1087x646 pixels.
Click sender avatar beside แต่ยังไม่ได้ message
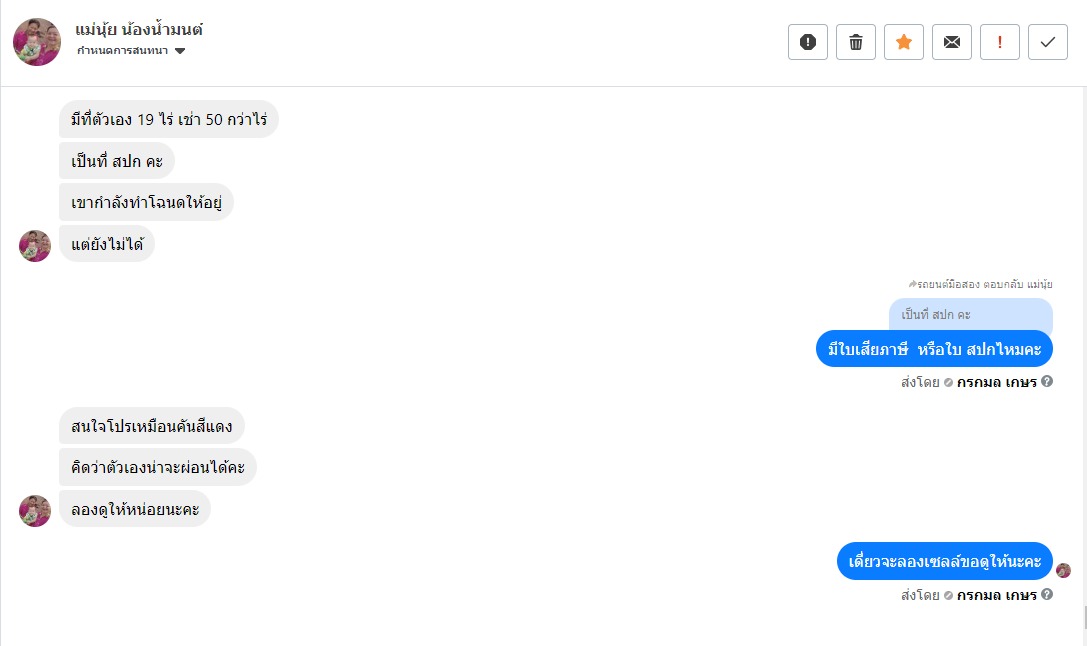(x=35, y=246)
